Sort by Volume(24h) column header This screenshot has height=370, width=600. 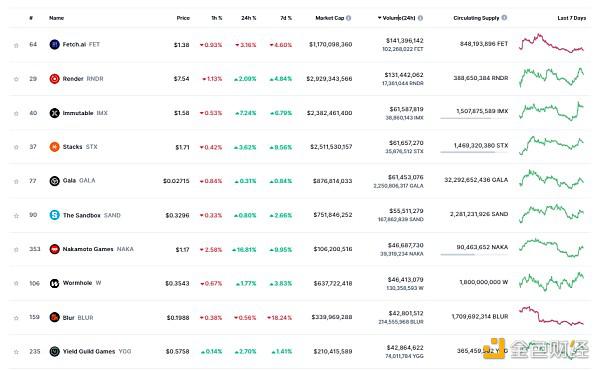tap(398, 18)
